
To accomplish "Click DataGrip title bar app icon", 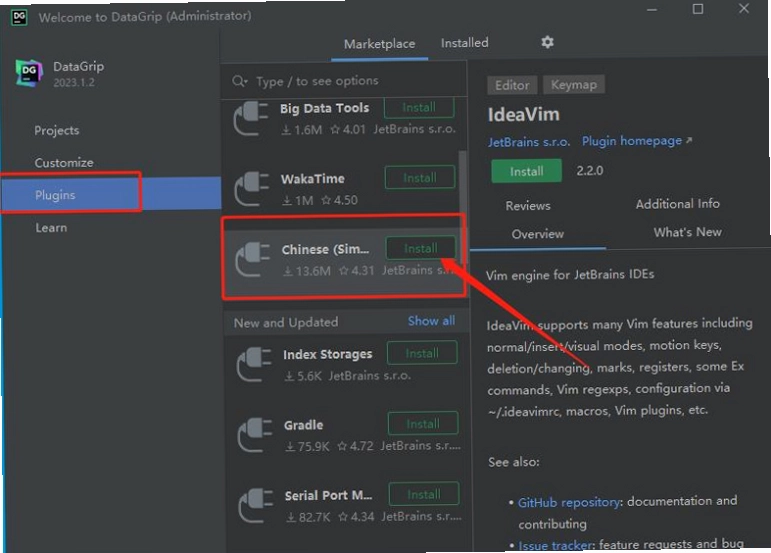I will tap(19, 17).
